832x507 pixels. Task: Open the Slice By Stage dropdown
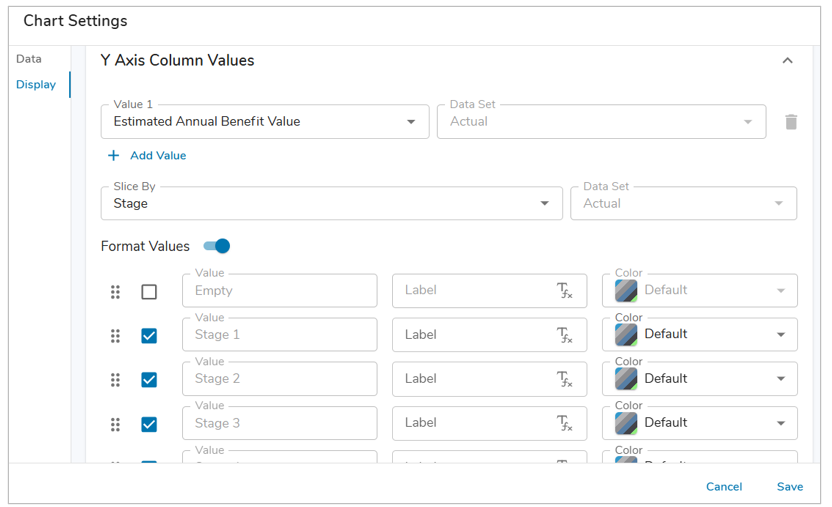click(544, 204)
